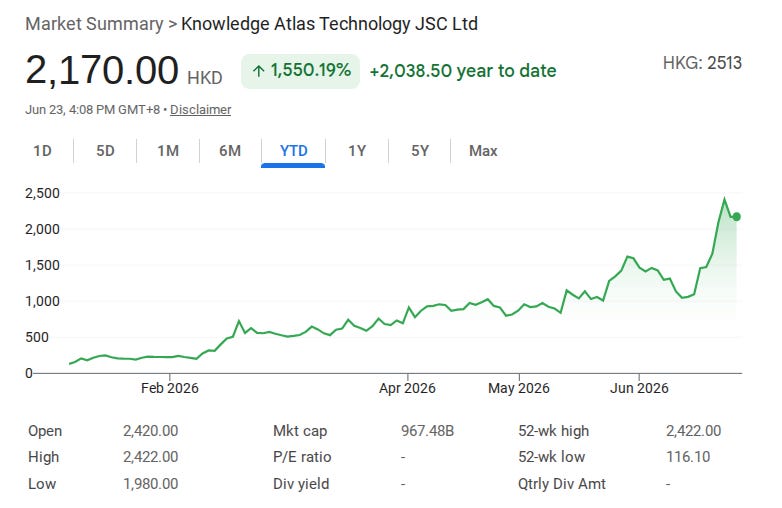Click the HKG: 2513 ticker label
This screenshot has height=508, width=782.
pyautogui.click(x=702, y=63)
